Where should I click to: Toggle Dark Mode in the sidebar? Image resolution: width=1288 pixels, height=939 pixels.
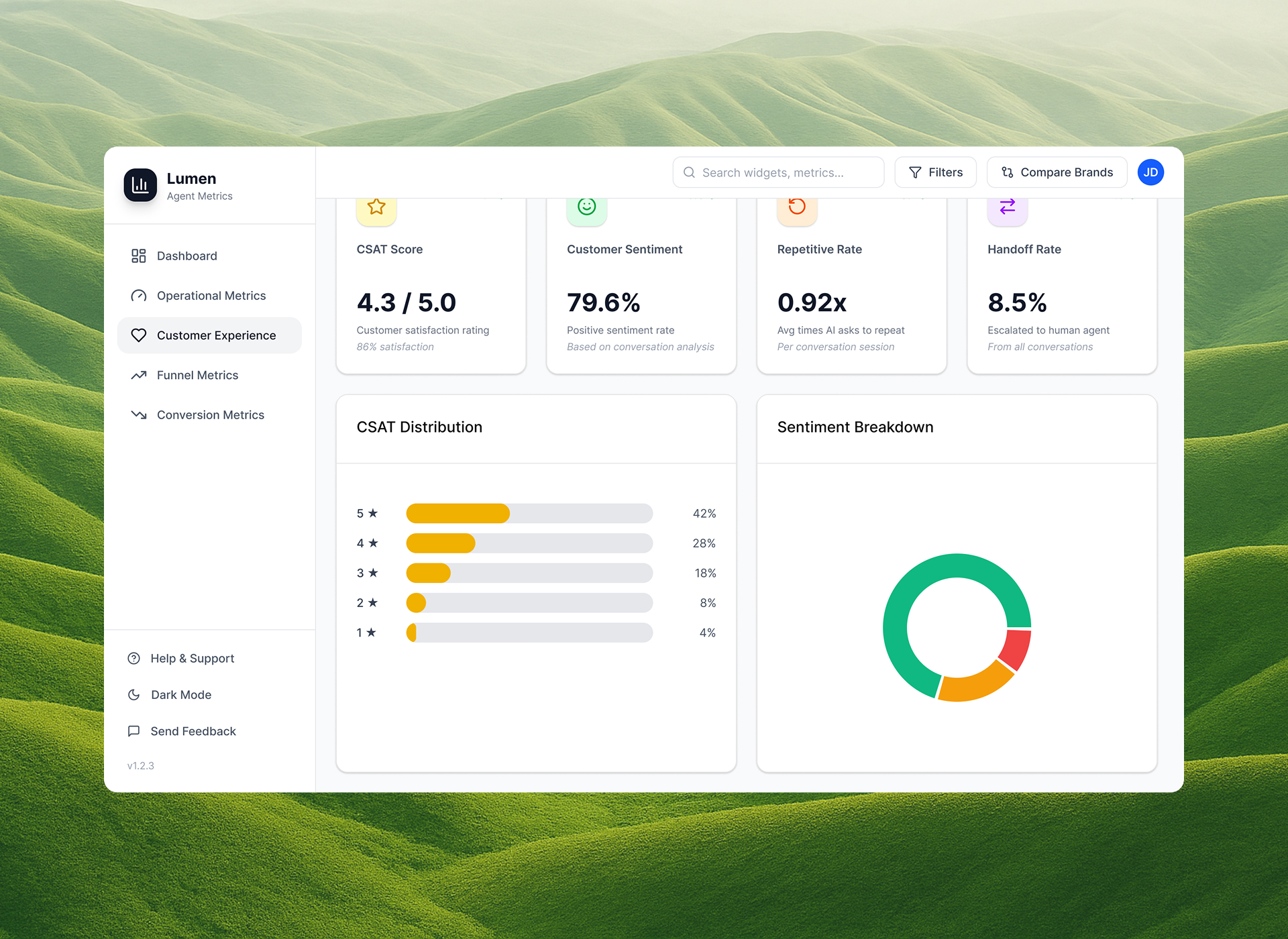click(180, 695)
